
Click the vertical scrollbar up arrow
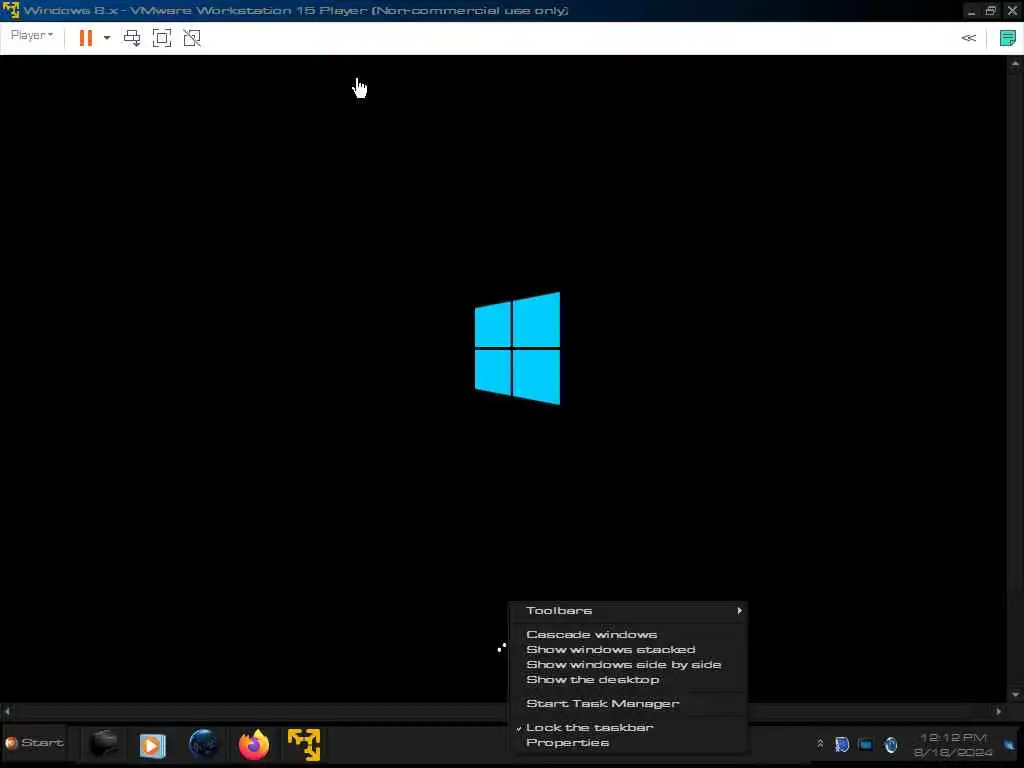pyautogui.click(x=1015, y=63)
